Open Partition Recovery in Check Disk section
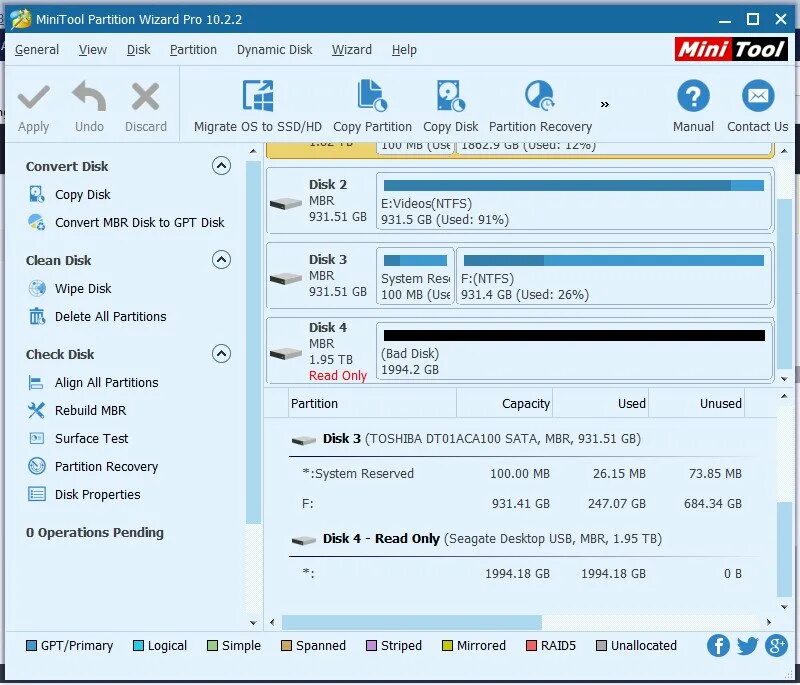Viewport: 800px width, 685px height. click(106, 467)
